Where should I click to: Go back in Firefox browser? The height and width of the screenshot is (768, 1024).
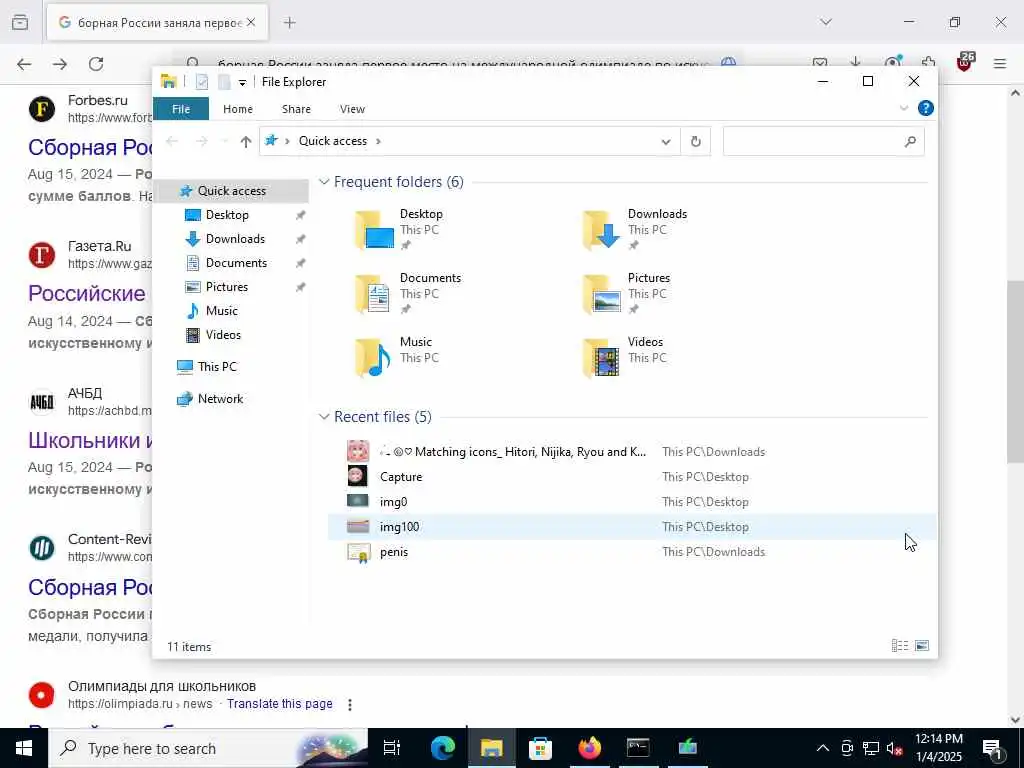click(x=24, y=64)
